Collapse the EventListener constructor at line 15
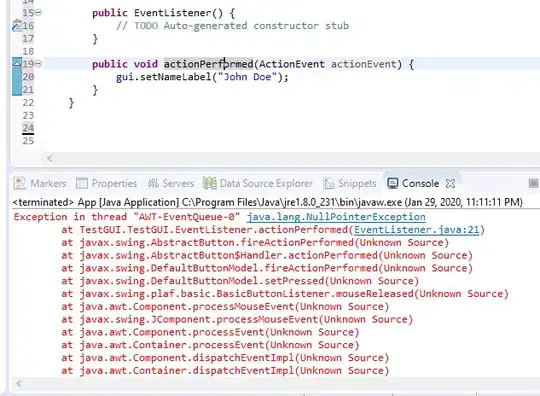 [38, 13]
